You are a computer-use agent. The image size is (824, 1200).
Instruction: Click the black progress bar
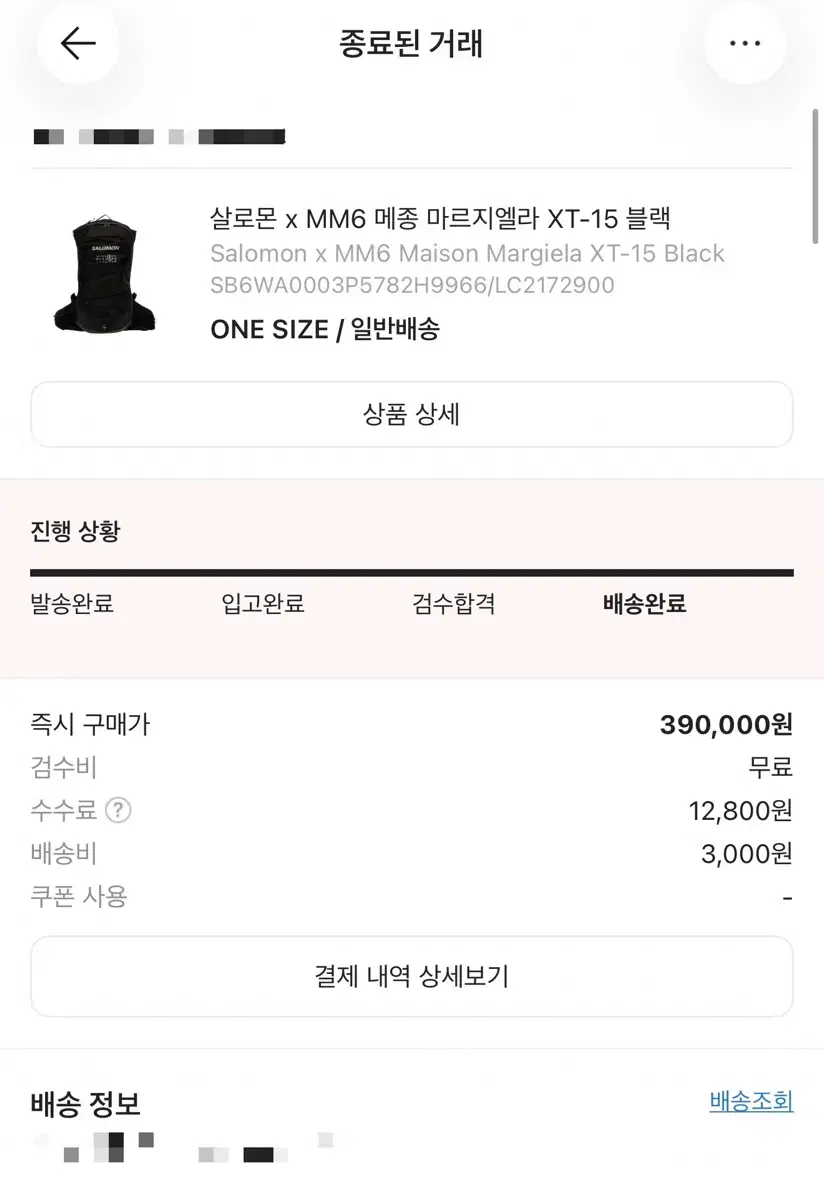point(412,573)
